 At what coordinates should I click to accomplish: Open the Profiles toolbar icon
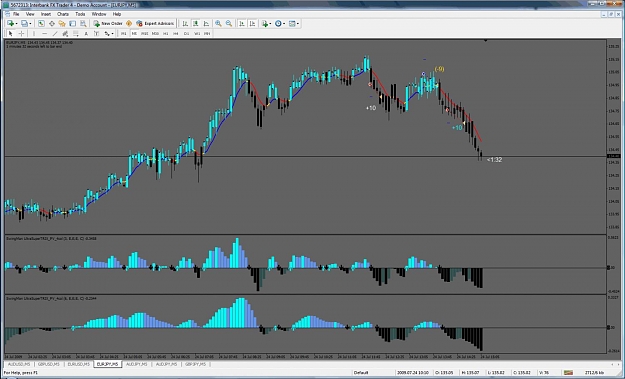(x=24, y=24)
